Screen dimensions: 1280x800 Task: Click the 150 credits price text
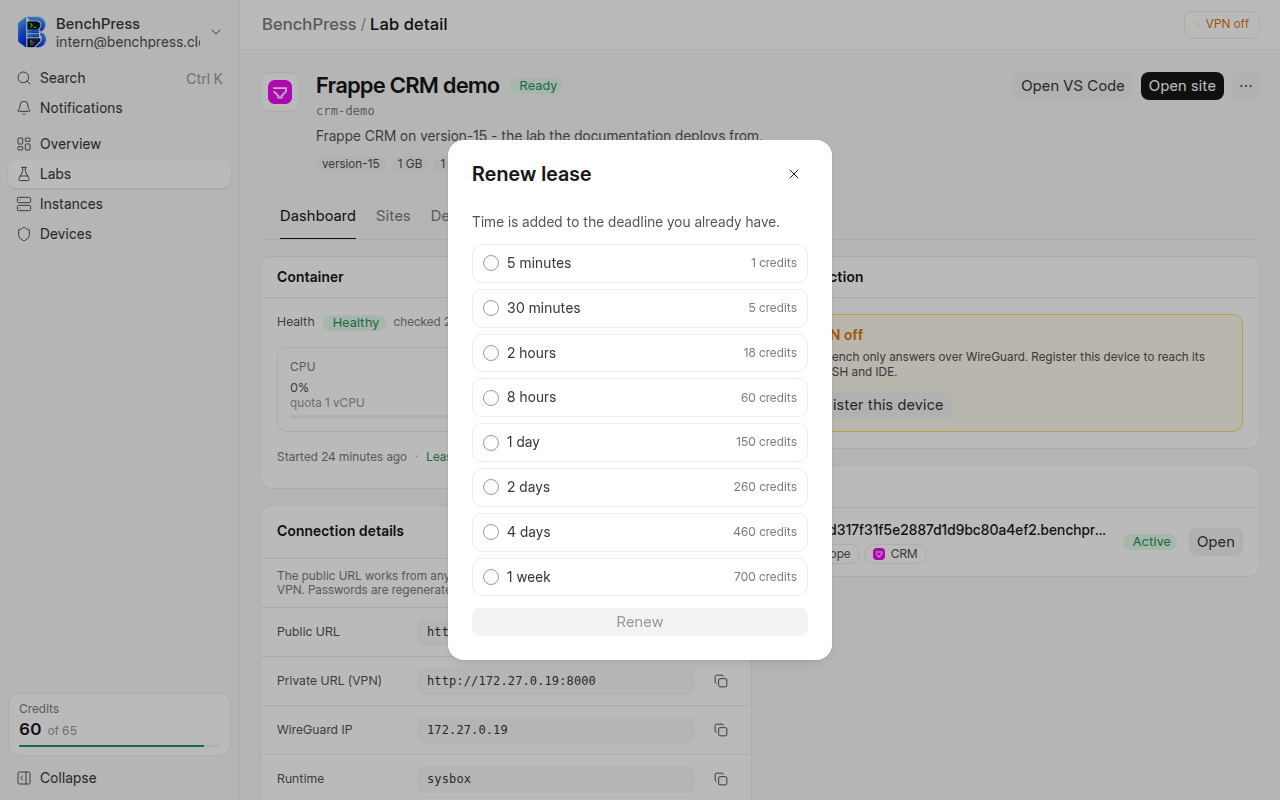[x=766, y=442]
